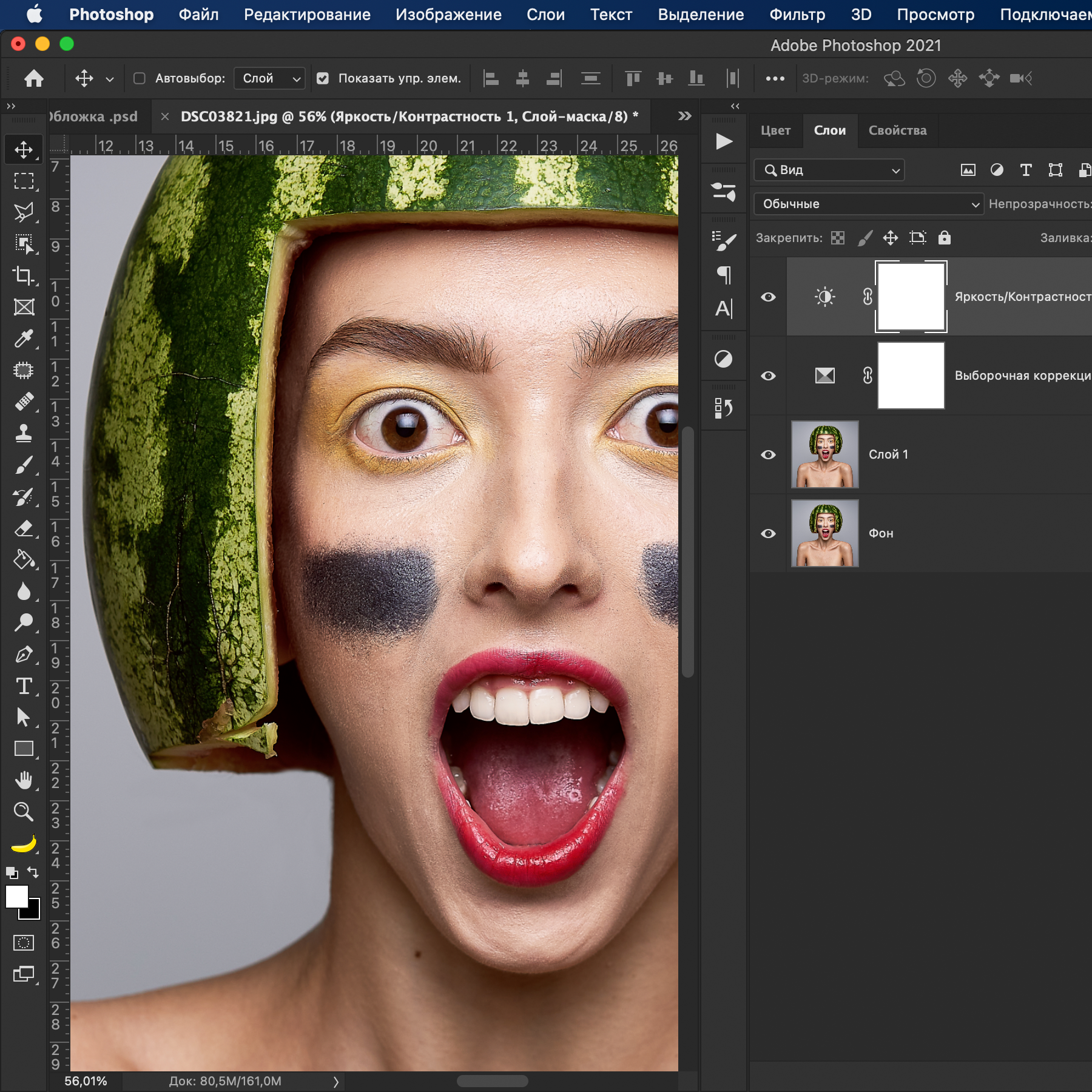
Task: Hide the Слой 1 layer visibility
Action: coord(768,454)
